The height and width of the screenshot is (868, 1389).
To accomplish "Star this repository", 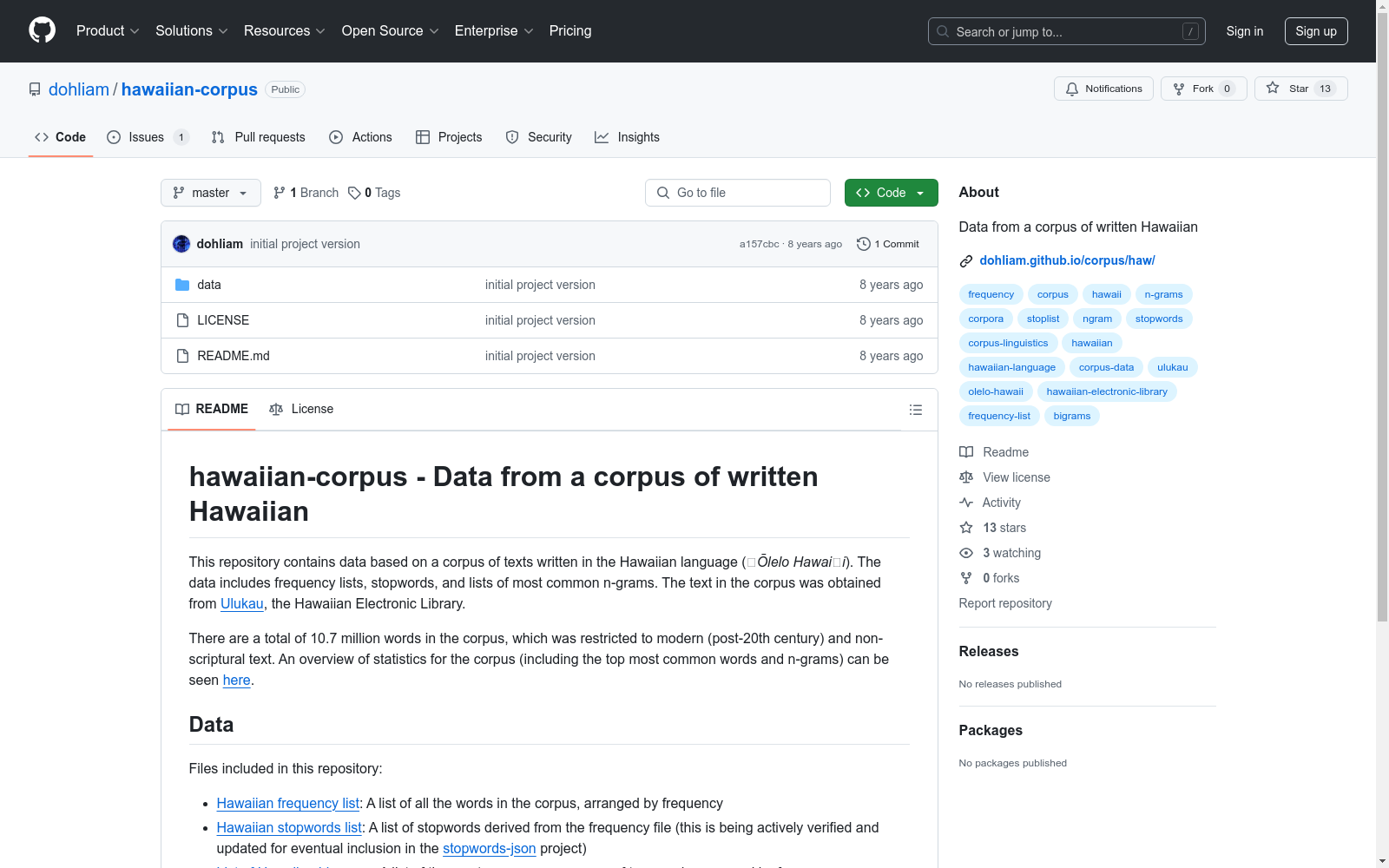I will pyautogui.click(x=1300, y=89).
